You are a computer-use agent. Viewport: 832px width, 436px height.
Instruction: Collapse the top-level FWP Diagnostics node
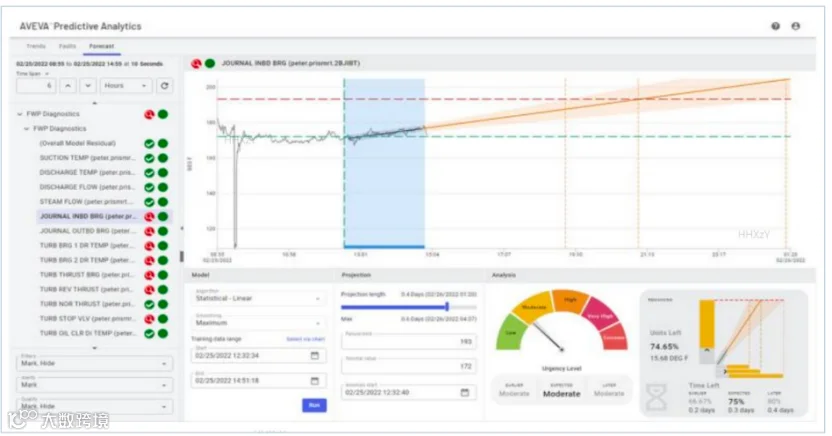point(20,114)
